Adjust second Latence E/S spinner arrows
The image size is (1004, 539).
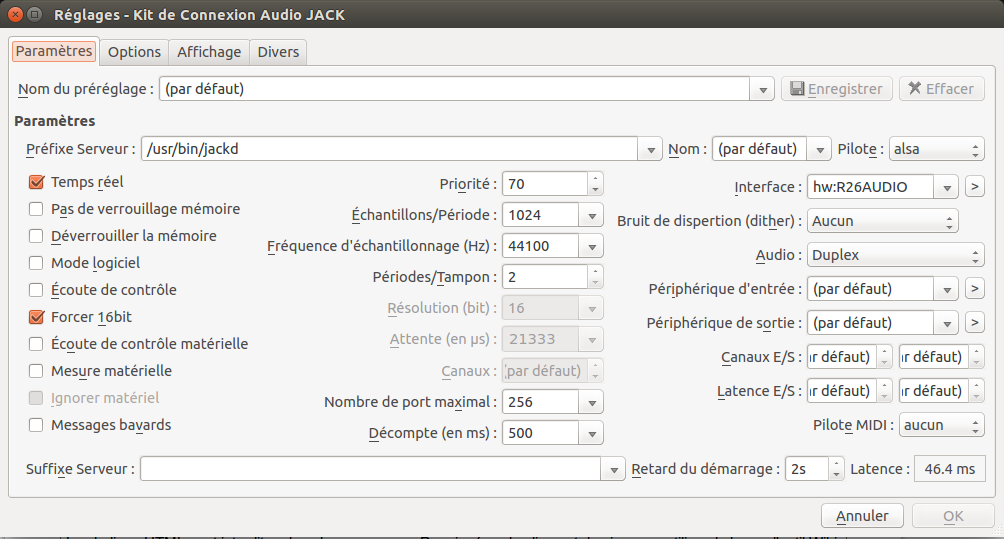(976, 390)
